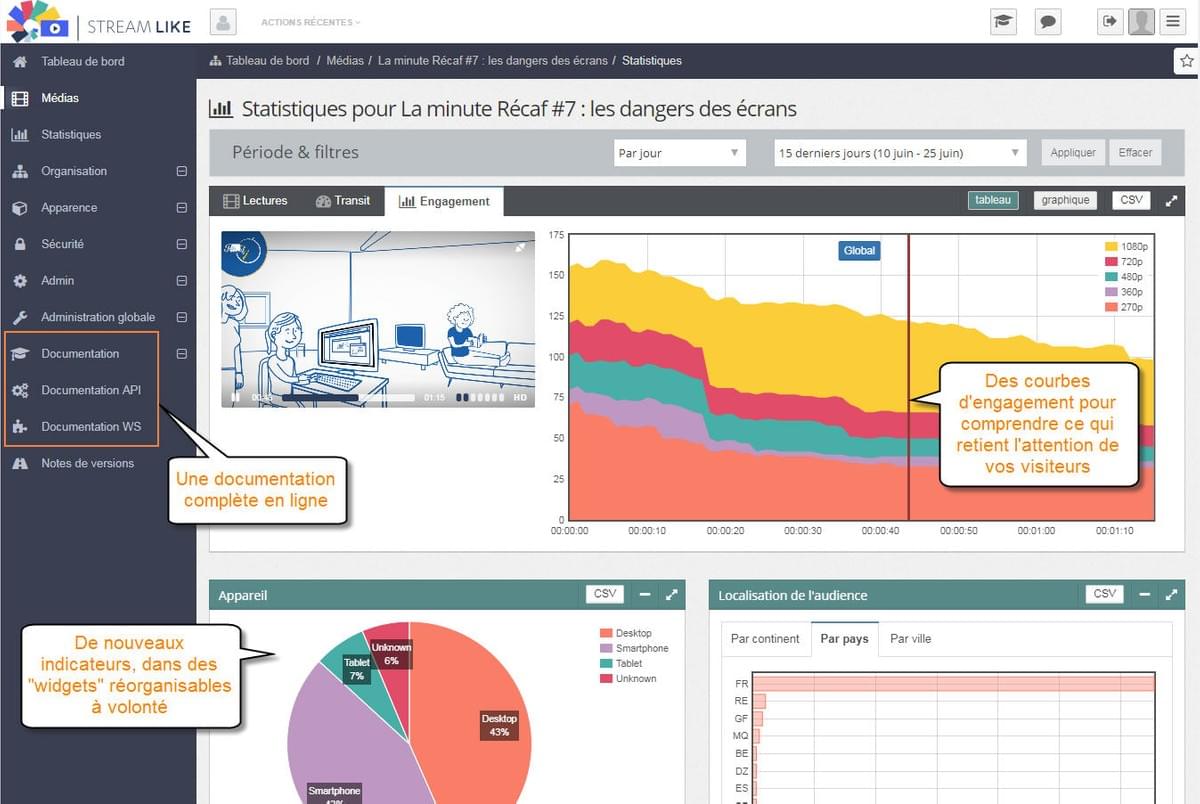Viewport: 1200px width, 804px height.
Task: Click the video player progress bar
Action: 348,397
